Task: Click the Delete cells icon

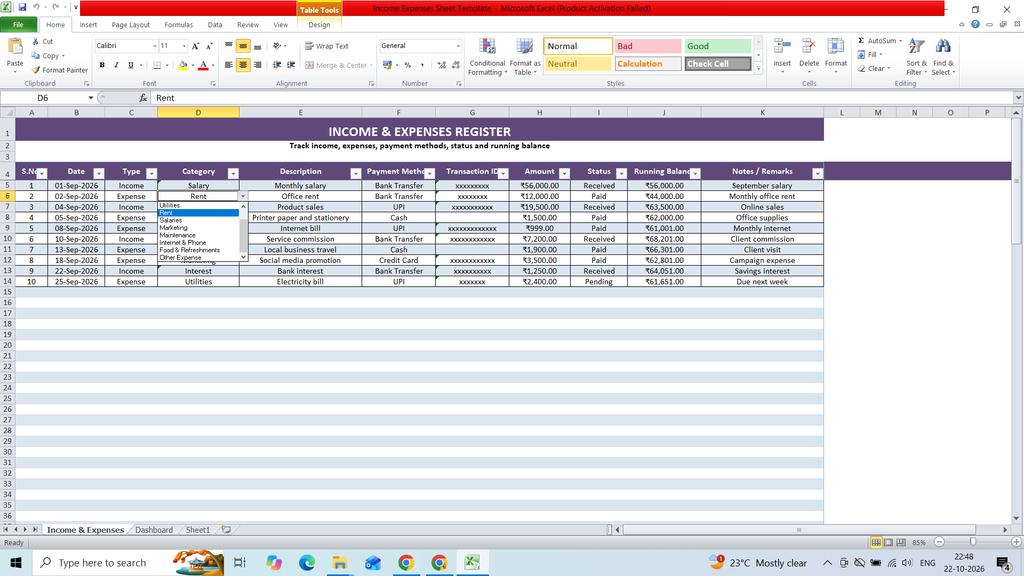Action: (808, 47)
